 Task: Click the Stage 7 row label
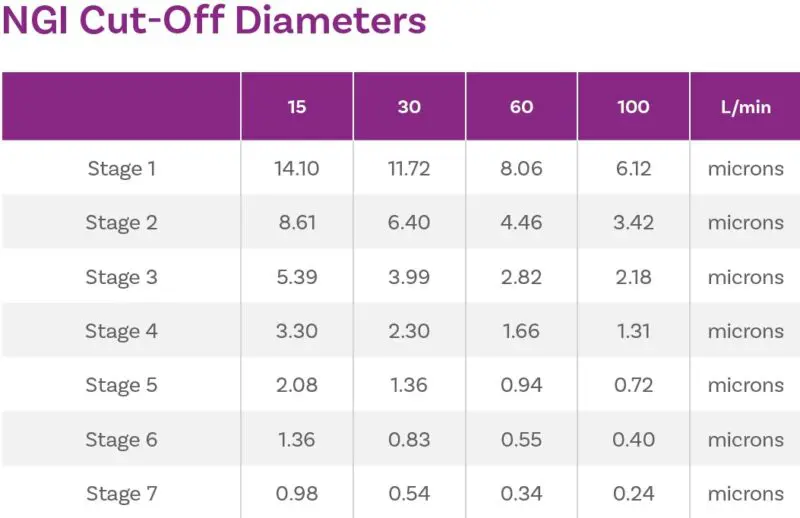coord(121,493)
